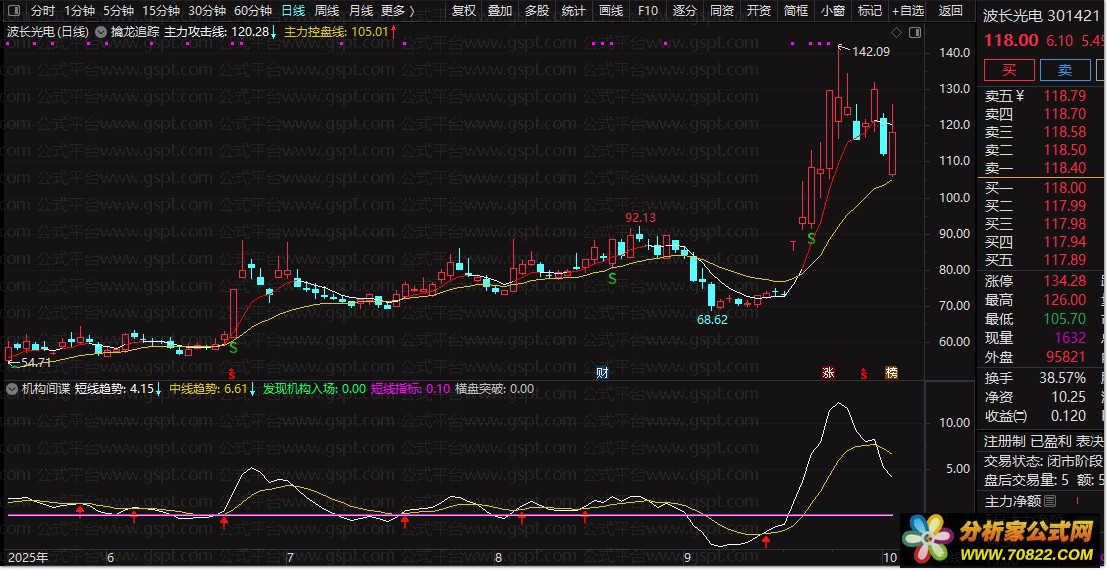Click the green S signal below 92.13
Screen dimensions: 1110x571
[x=612, y=279]
